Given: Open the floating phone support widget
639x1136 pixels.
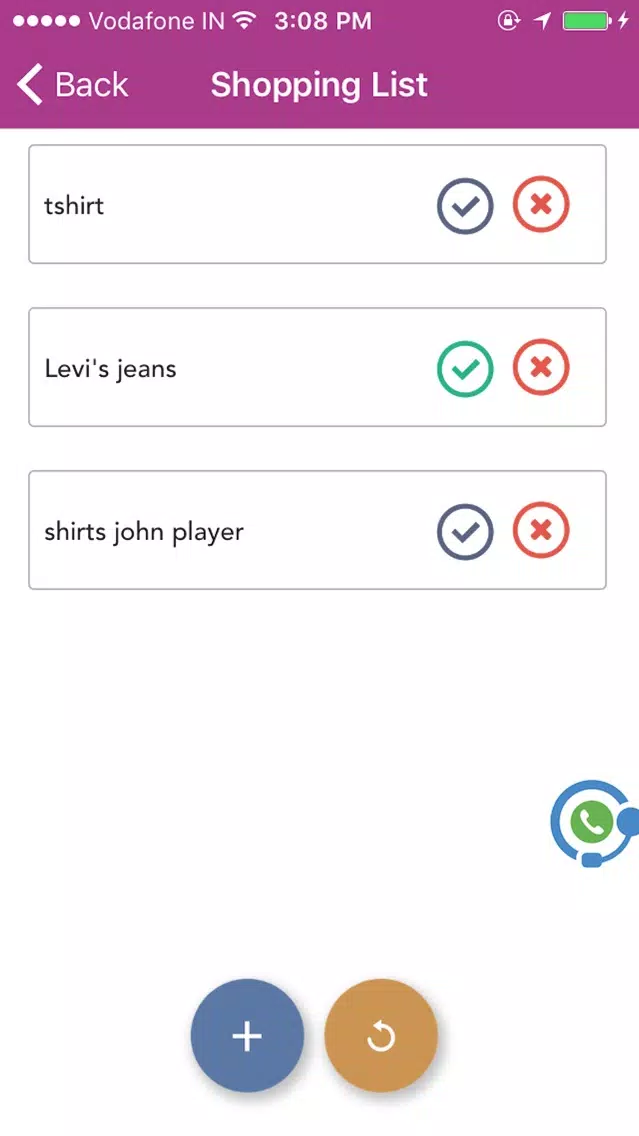Looking at the screenshot, I should click(594, 822).
